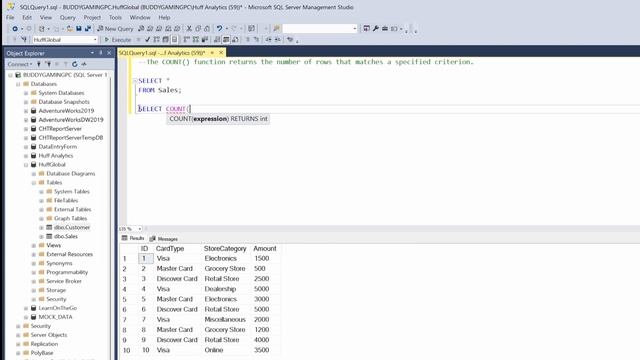Click the Activity Monitor icon in Object Explorer
The image size is (640, 360).
click(x=84, y=64)
